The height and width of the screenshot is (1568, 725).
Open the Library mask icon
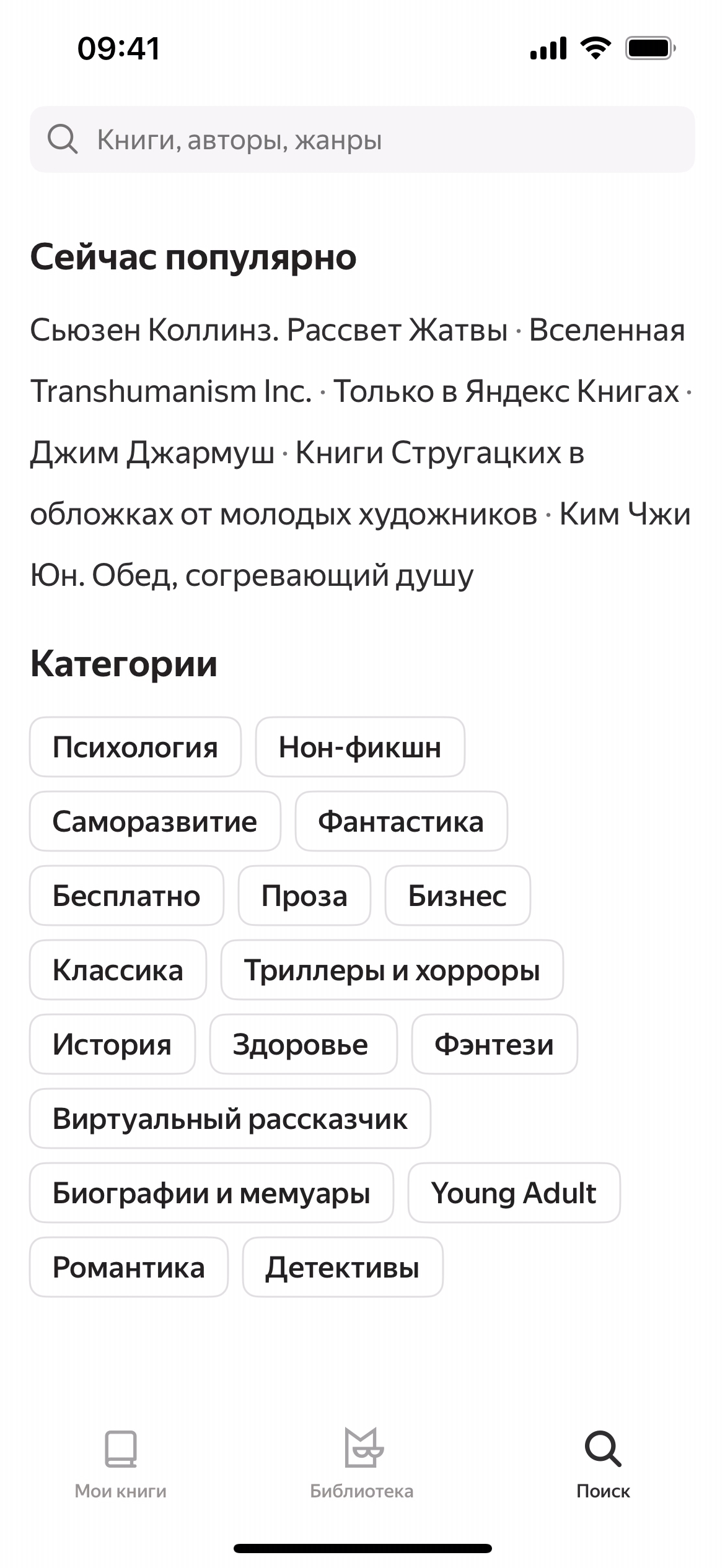click(x=362, y=1448)
